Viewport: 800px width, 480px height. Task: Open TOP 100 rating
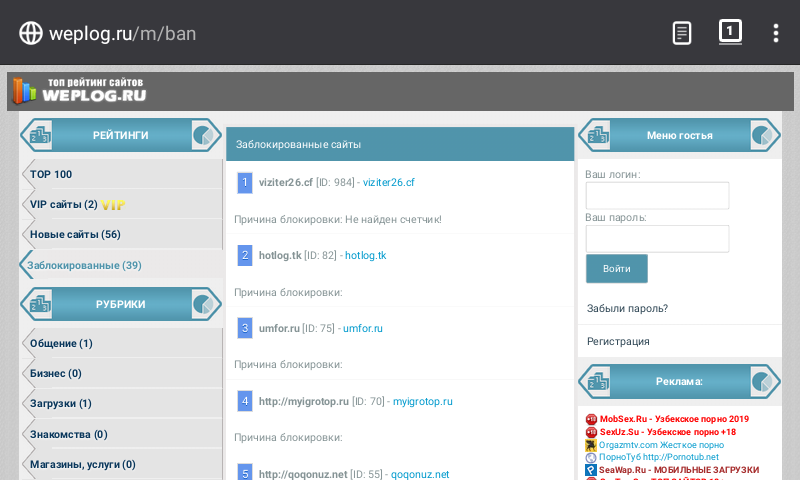pos(51,174)
